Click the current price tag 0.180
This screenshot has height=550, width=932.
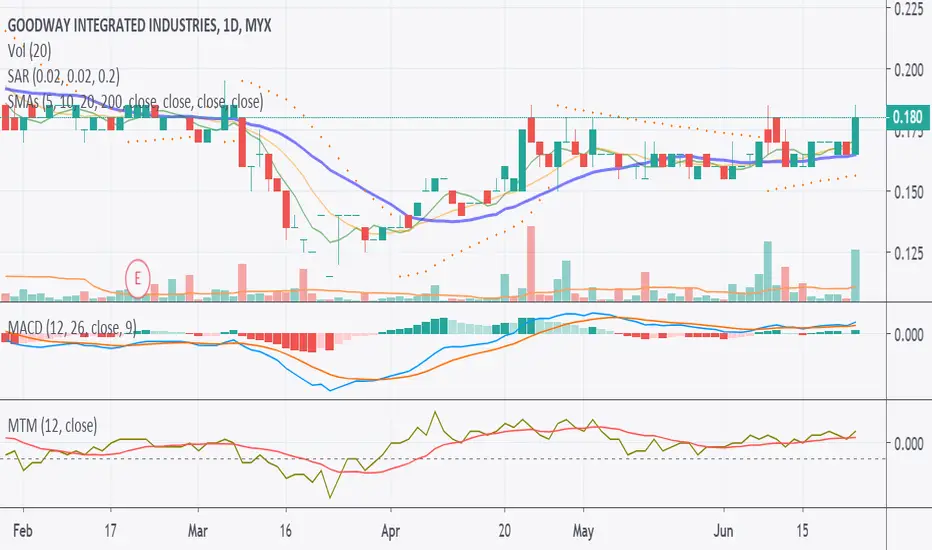tap(907, 117)
